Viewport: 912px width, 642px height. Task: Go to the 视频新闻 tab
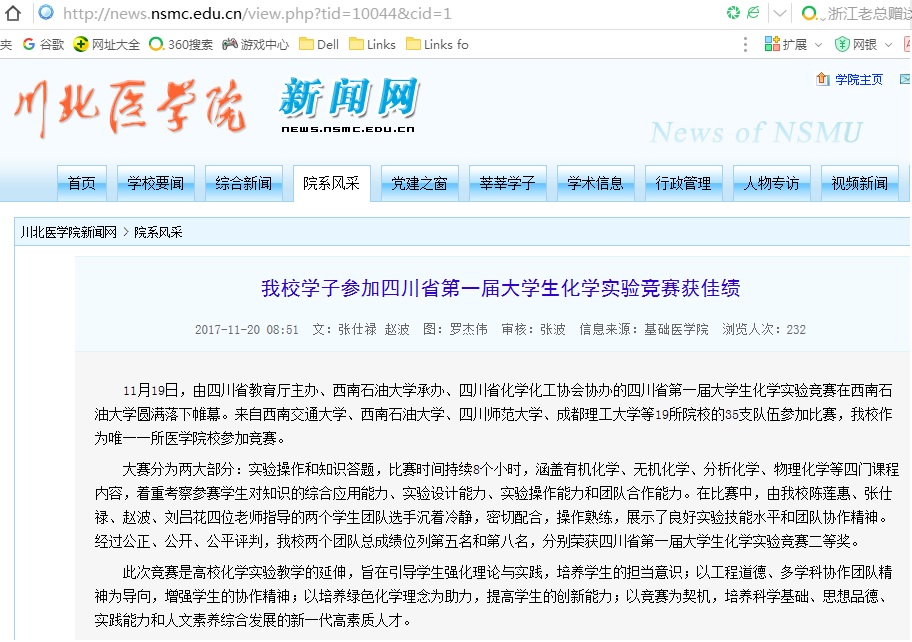coord(859,183)
